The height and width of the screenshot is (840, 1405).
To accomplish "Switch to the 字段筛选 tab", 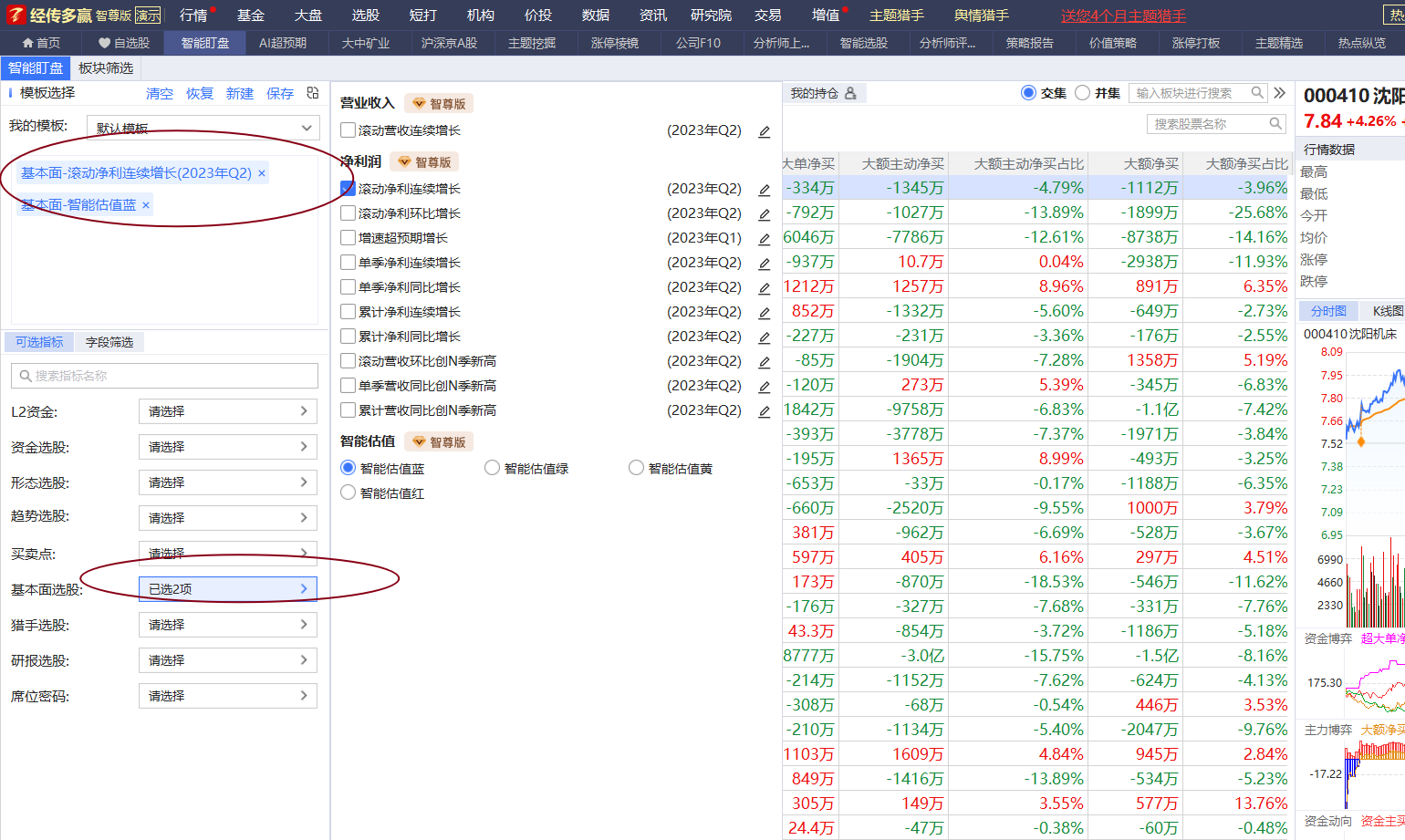I will coord(109,342).
